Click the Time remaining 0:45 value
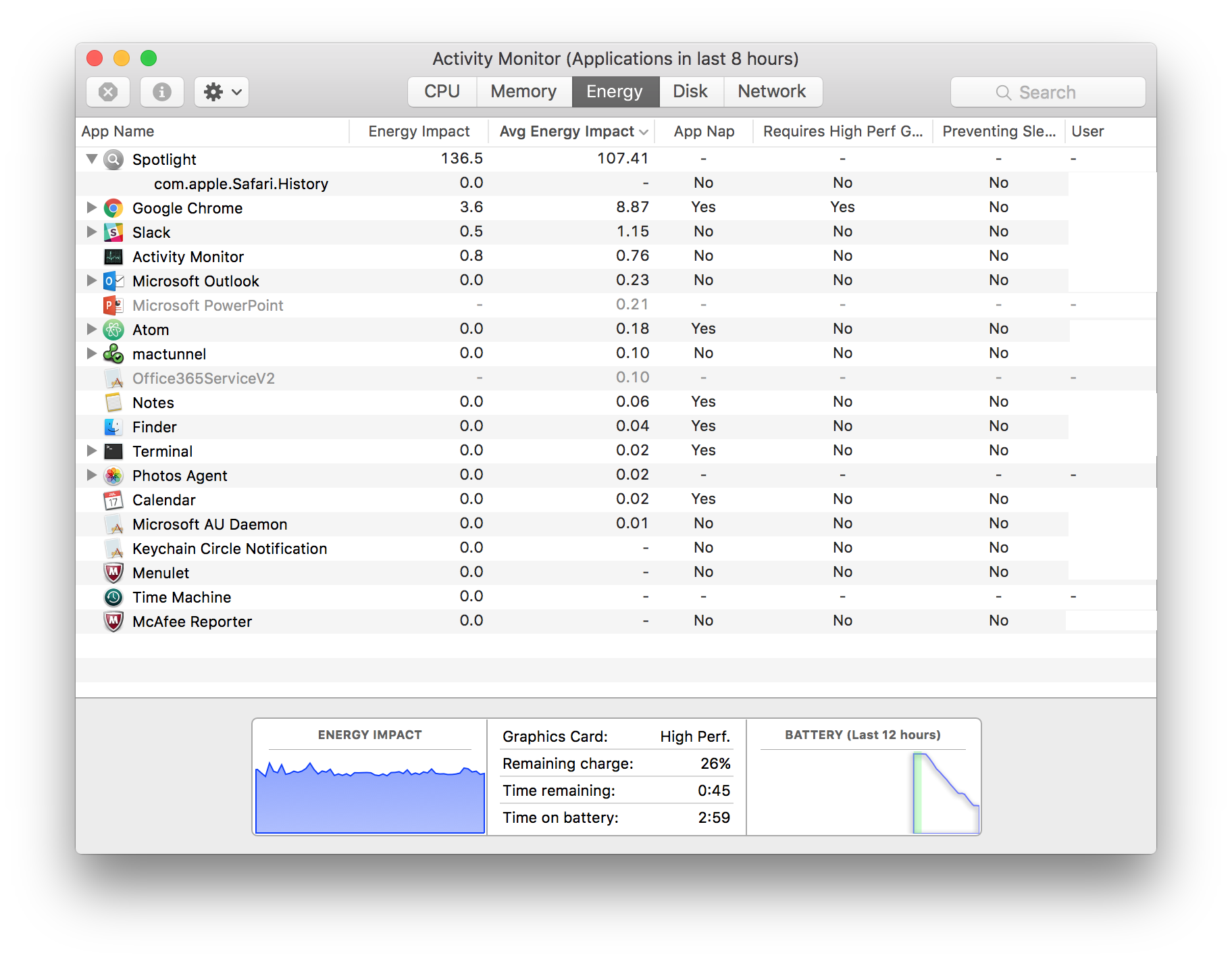This screenshot has height=962, width=1232. click(x=714, y=790)
